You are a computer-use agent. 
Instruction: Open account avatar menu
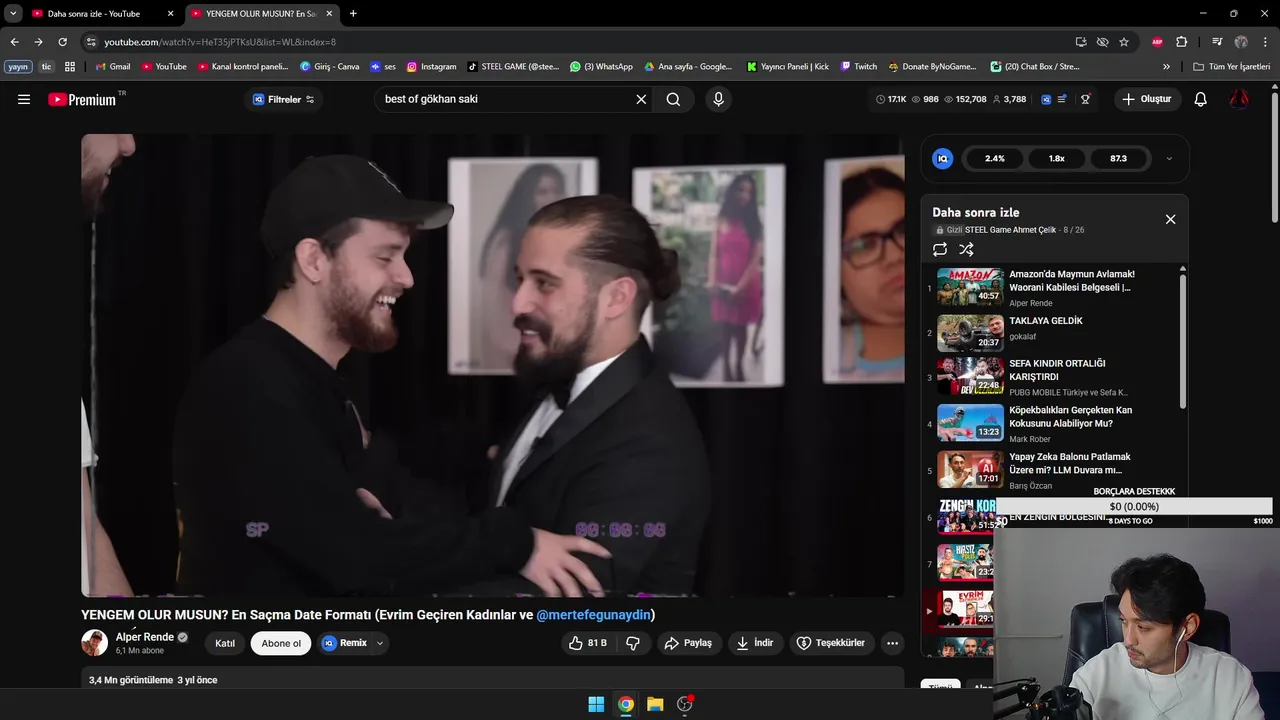click(1239, 99)
